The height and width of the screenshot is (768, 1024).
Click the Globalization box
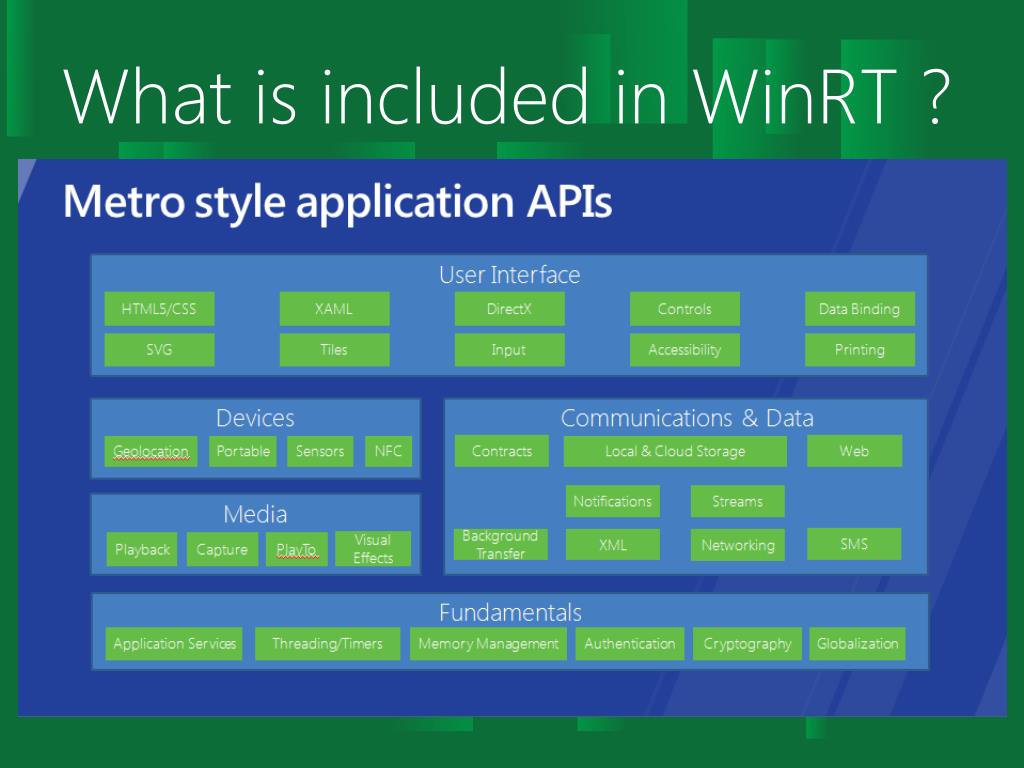point(857,643)
